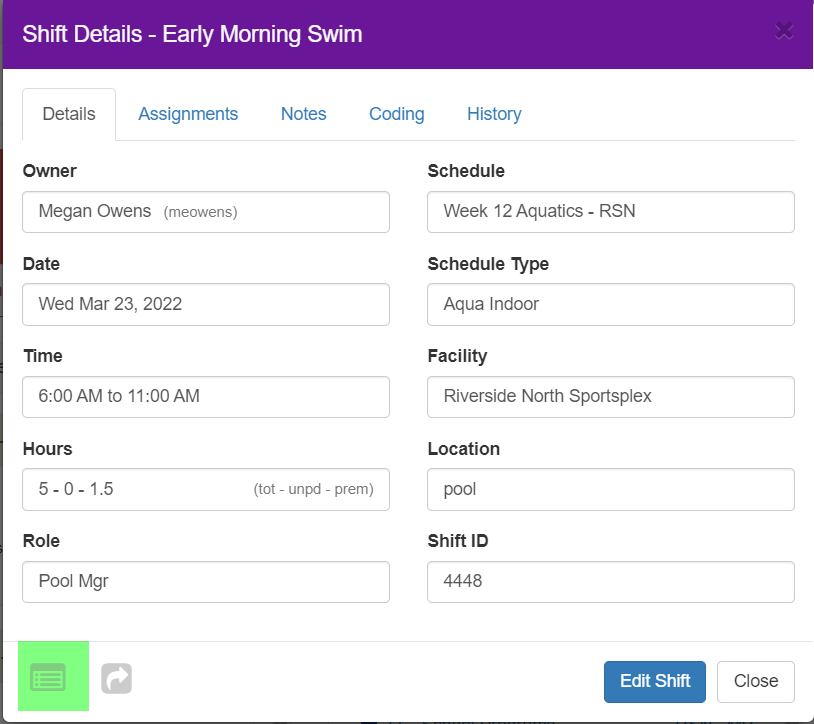Click the (tot - unpd - prem) hint text
The height and width of the screenshot is (724, 814).
pos(314,489)
